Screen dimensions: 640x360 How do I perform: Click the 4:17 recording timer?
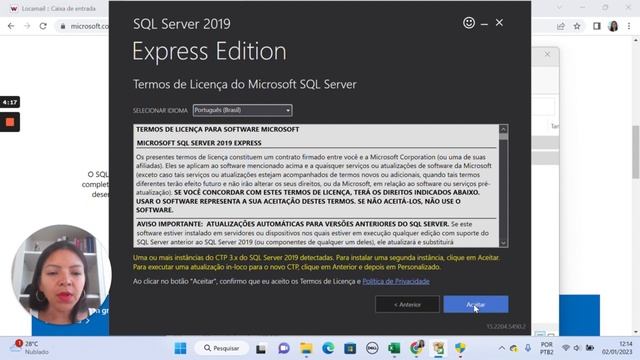[10, 102]
